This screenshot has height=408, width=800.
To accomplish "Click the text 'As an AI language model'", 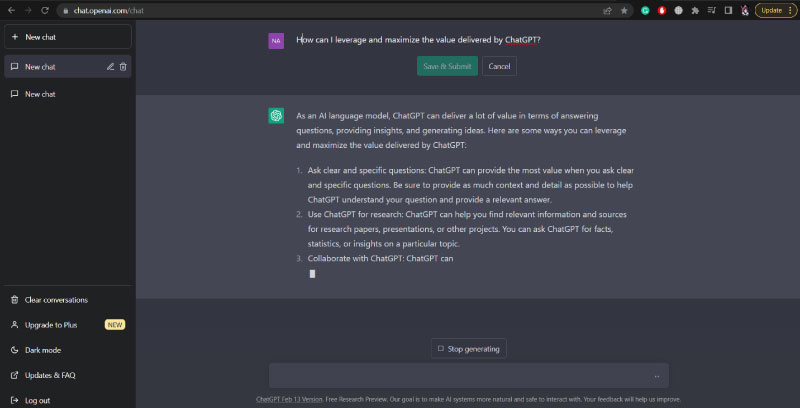I will pos(342,116).
